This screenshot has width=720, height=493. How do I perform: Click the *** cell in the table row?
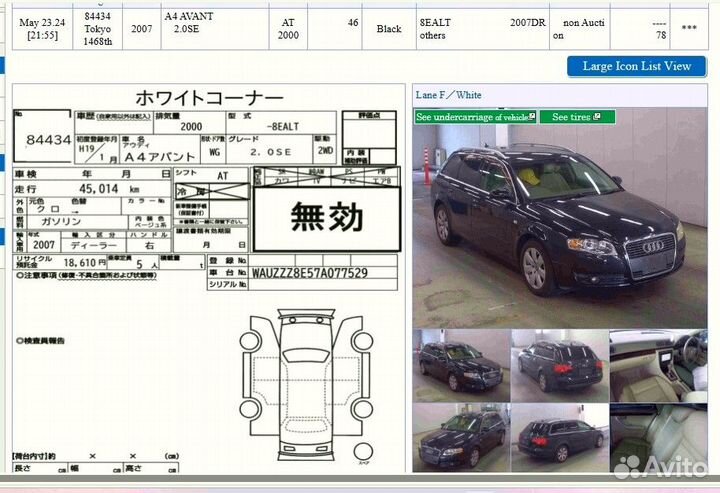(689, 28)
